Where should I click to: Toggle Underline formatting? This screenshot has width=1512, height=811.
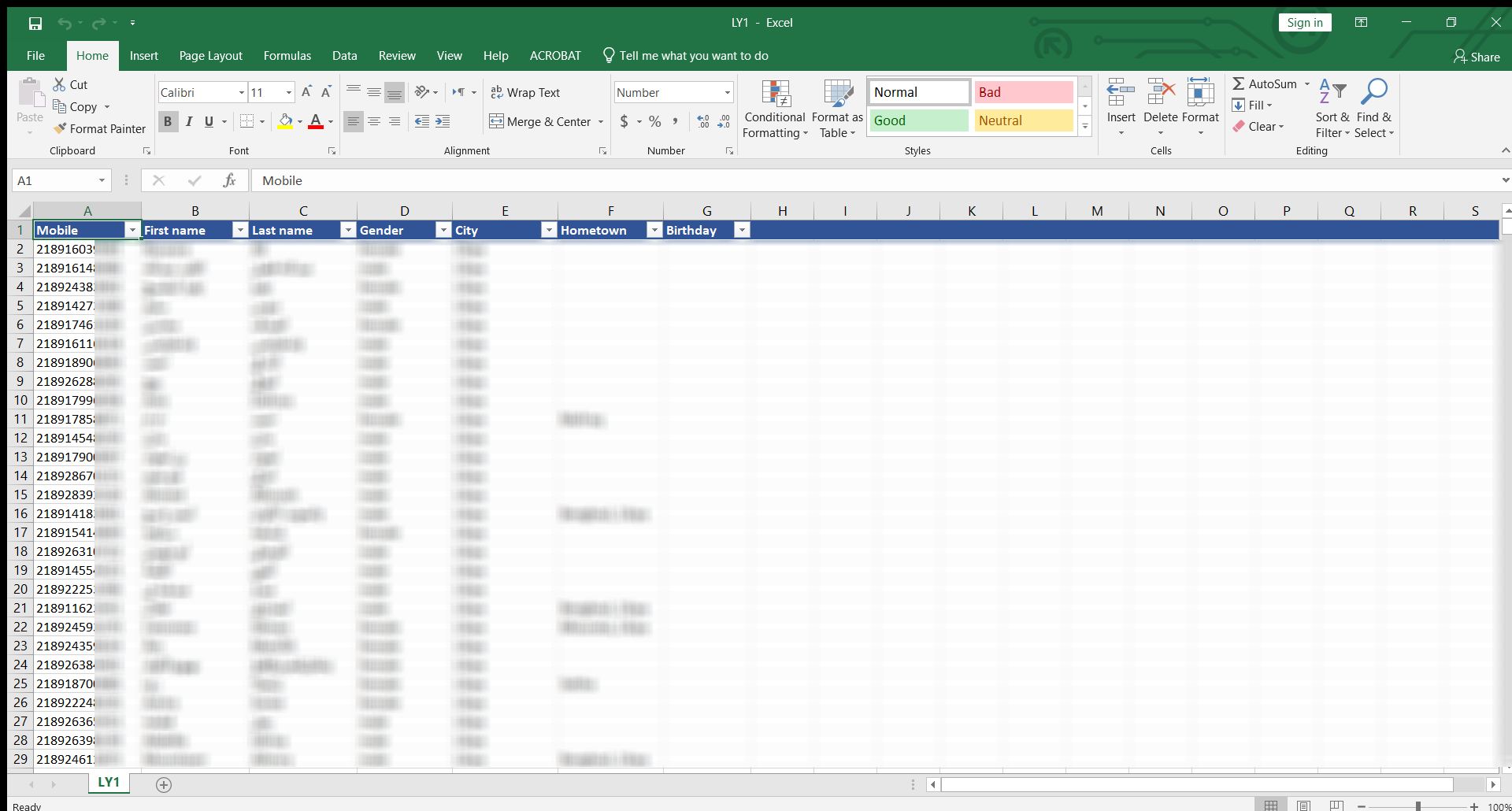pyautogui.click(x=209, y=121)
